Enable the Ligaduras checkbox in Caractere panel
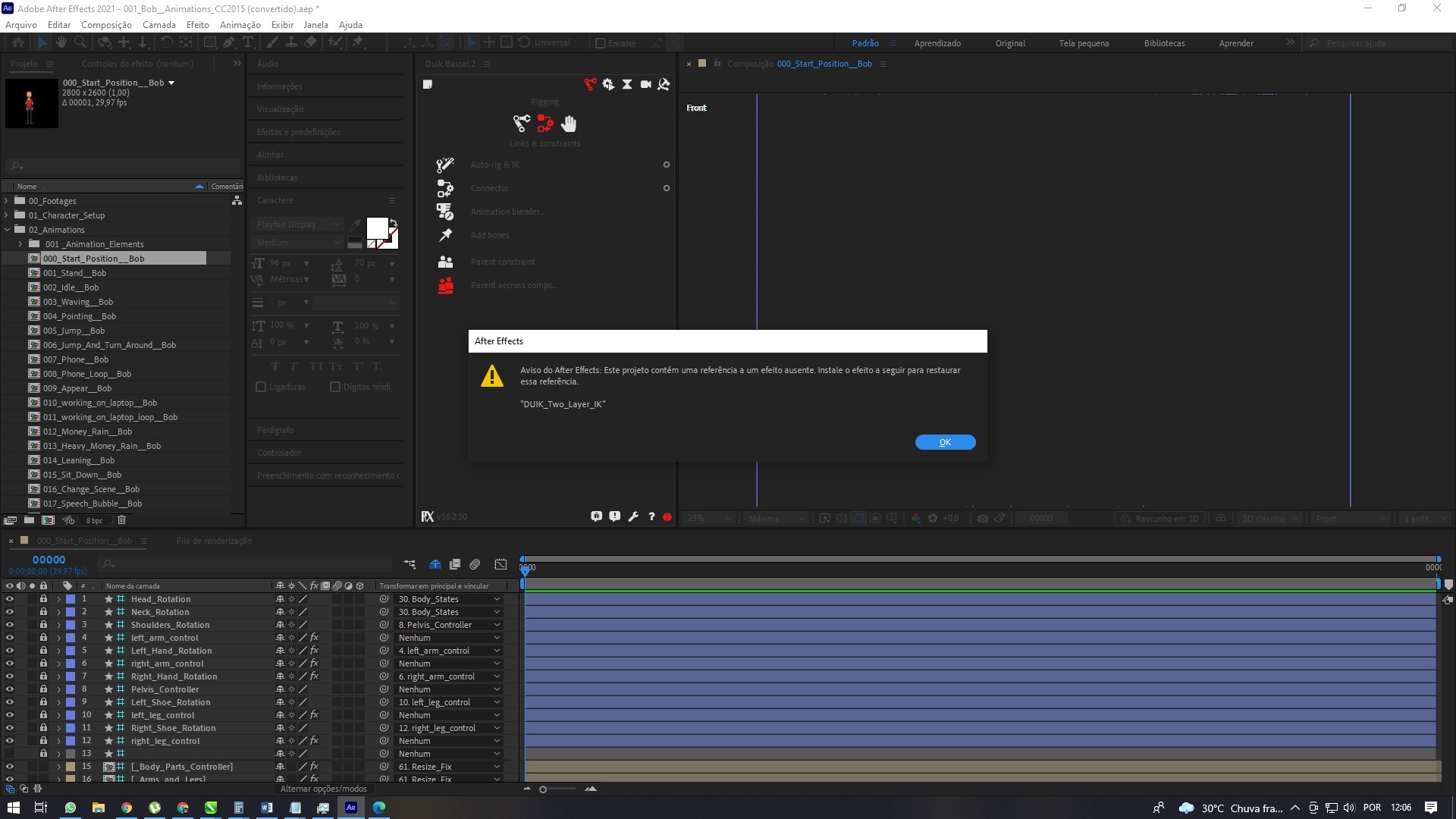1456x819 pixels. coord(261,387)
